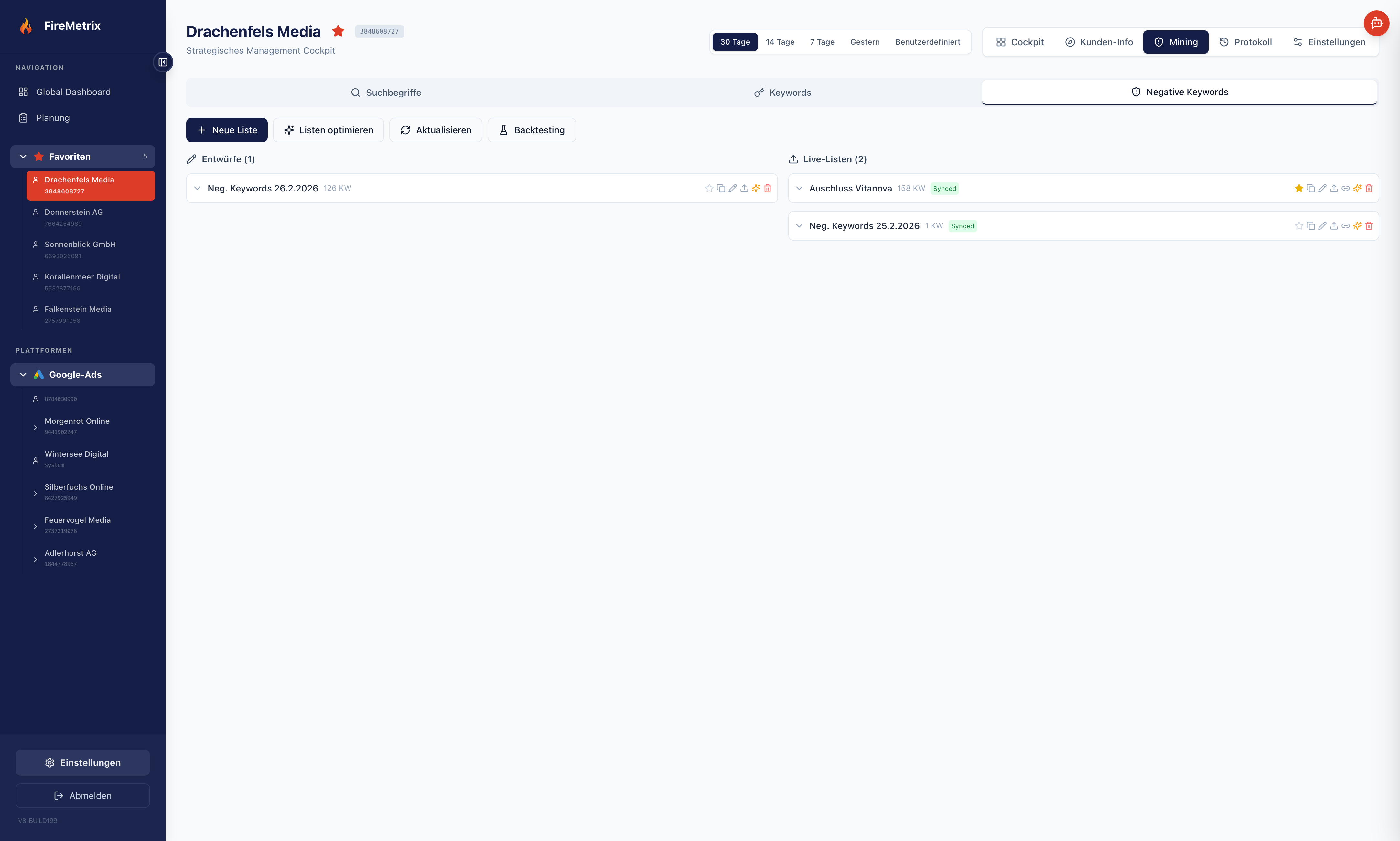Unfavorite the Auschluss Vitanova list star
This screenshot has height=841, width=1400.
tap(1299, 188)
